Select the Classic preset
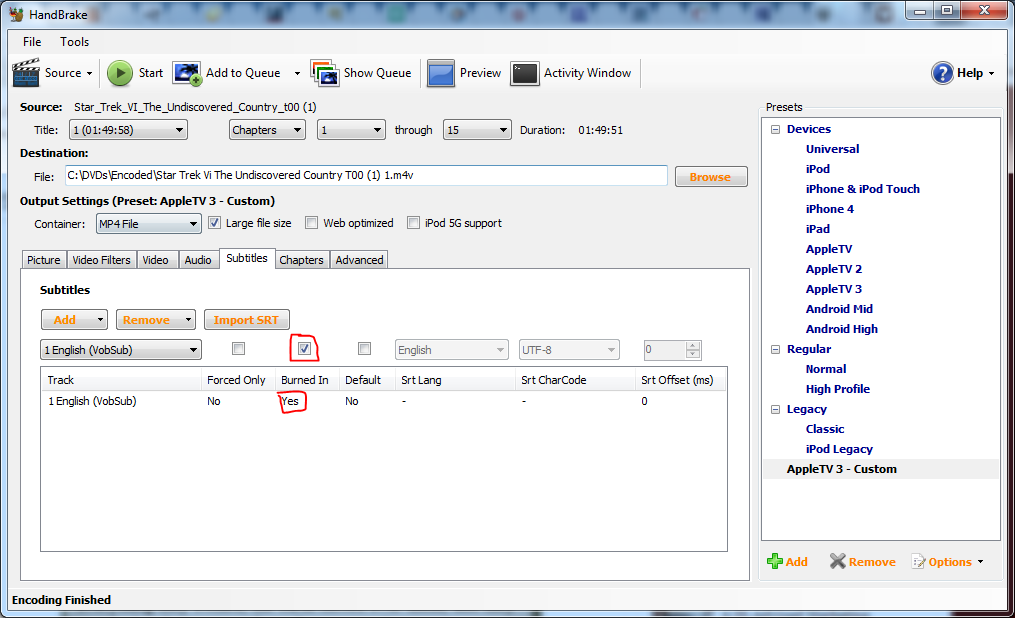 coord(825,429)
